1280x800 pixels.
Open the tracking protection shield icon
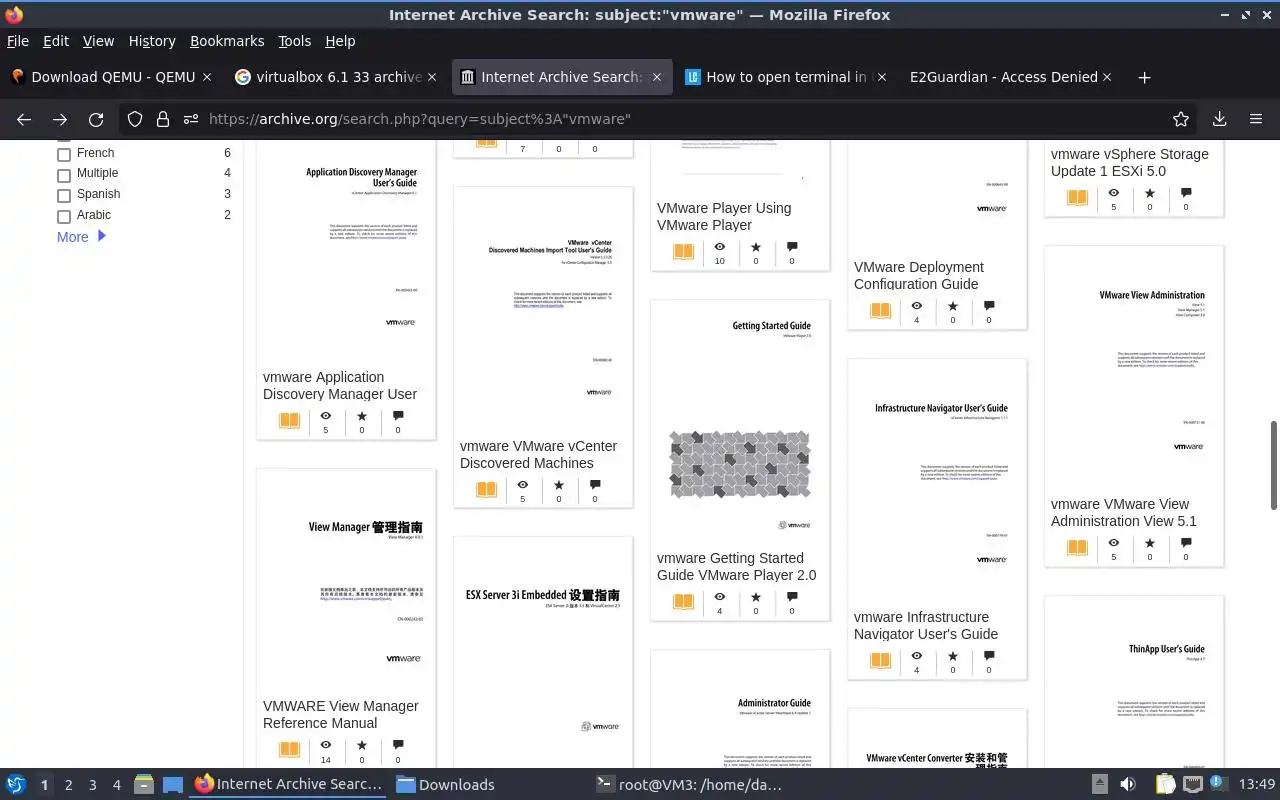point(135,119)
